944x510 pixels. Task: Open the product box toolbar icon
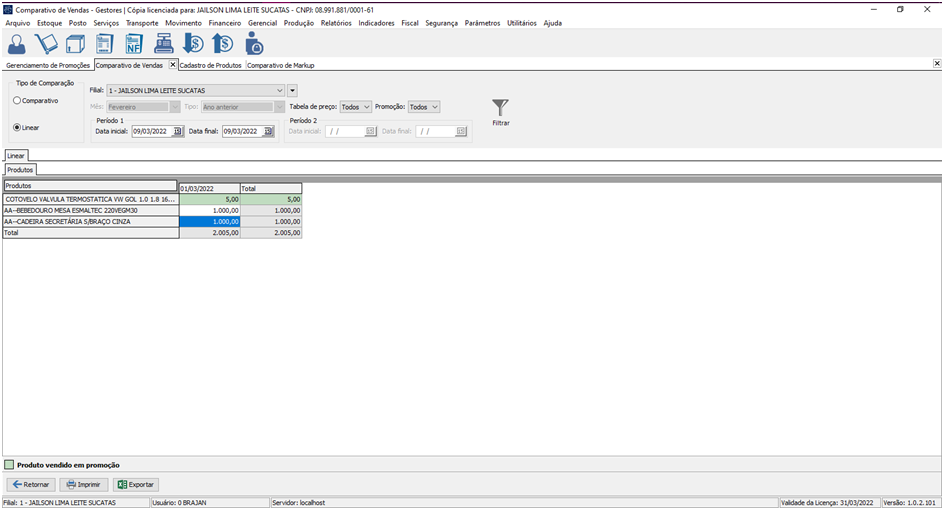pyautogui.click(x=75, y=44)
